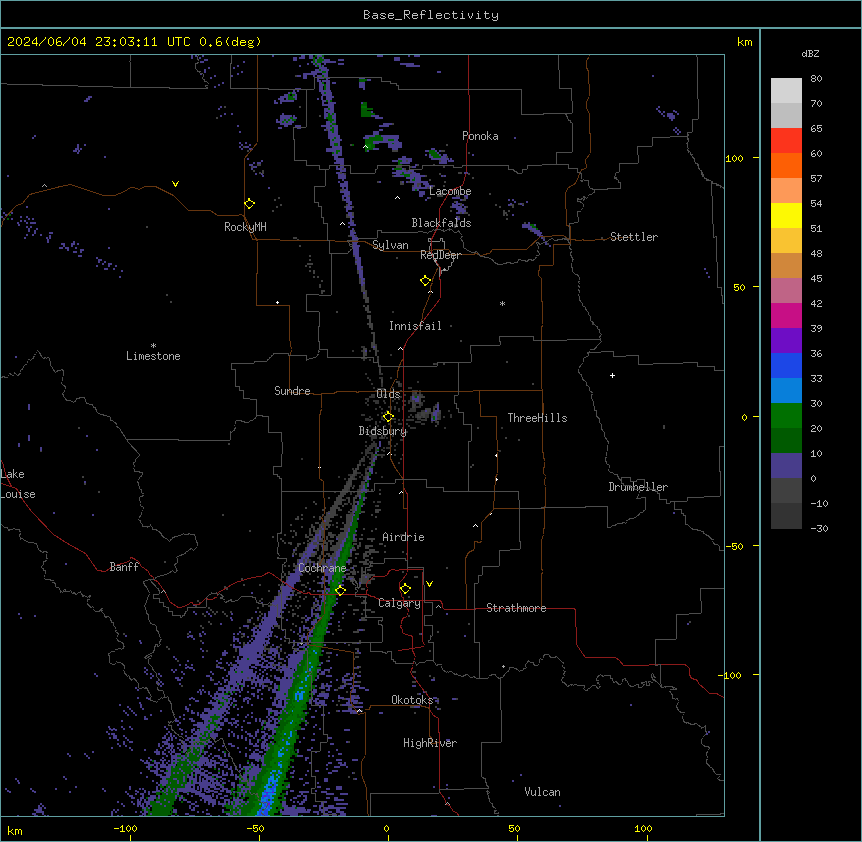This screenshot has height=842, width=862.
Task: Pick the red 60-65 dBZ legend swatch
Action: 786,141
